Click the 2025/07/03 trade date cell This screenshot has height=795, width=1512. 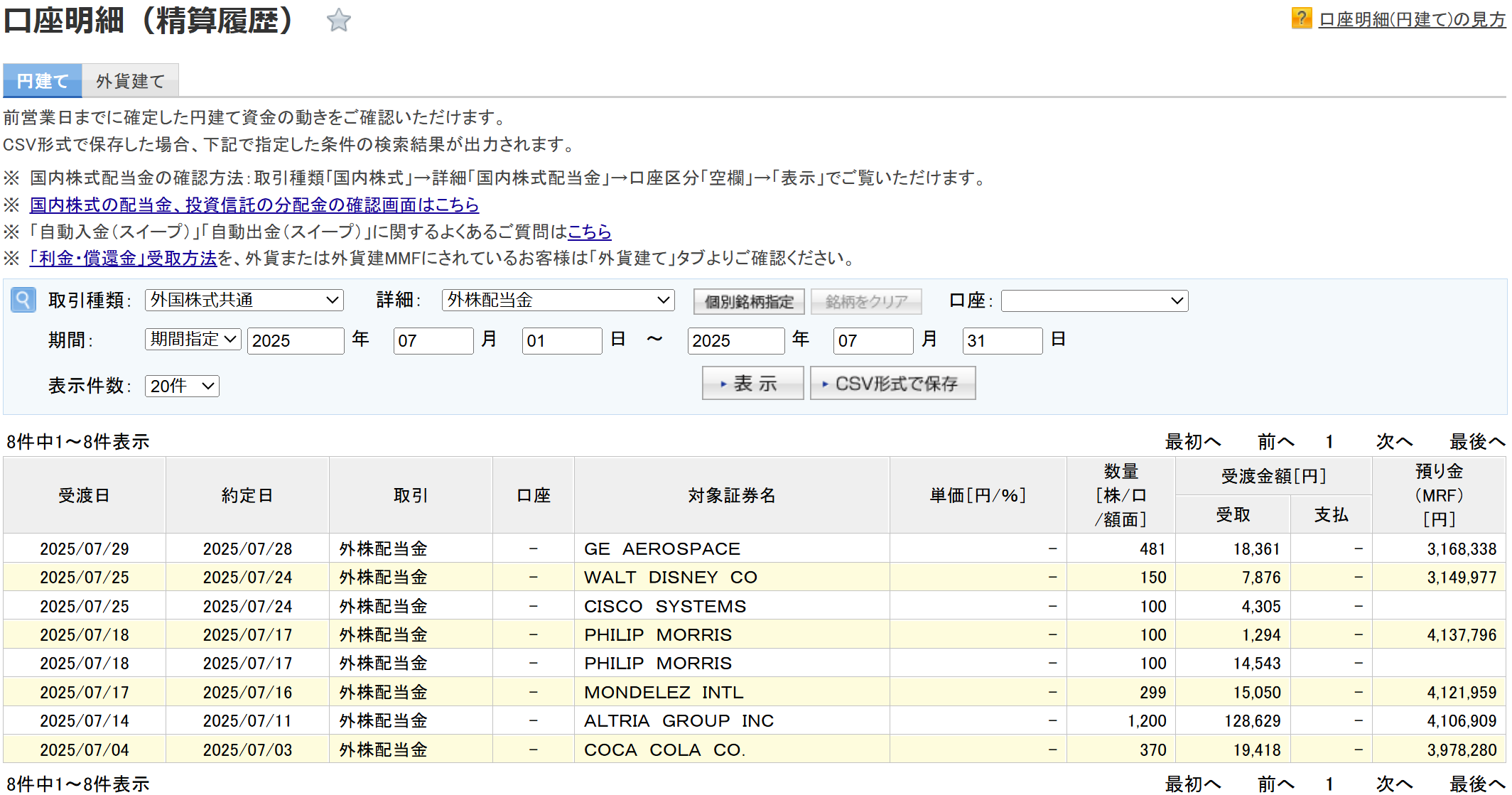coord(247,750)
